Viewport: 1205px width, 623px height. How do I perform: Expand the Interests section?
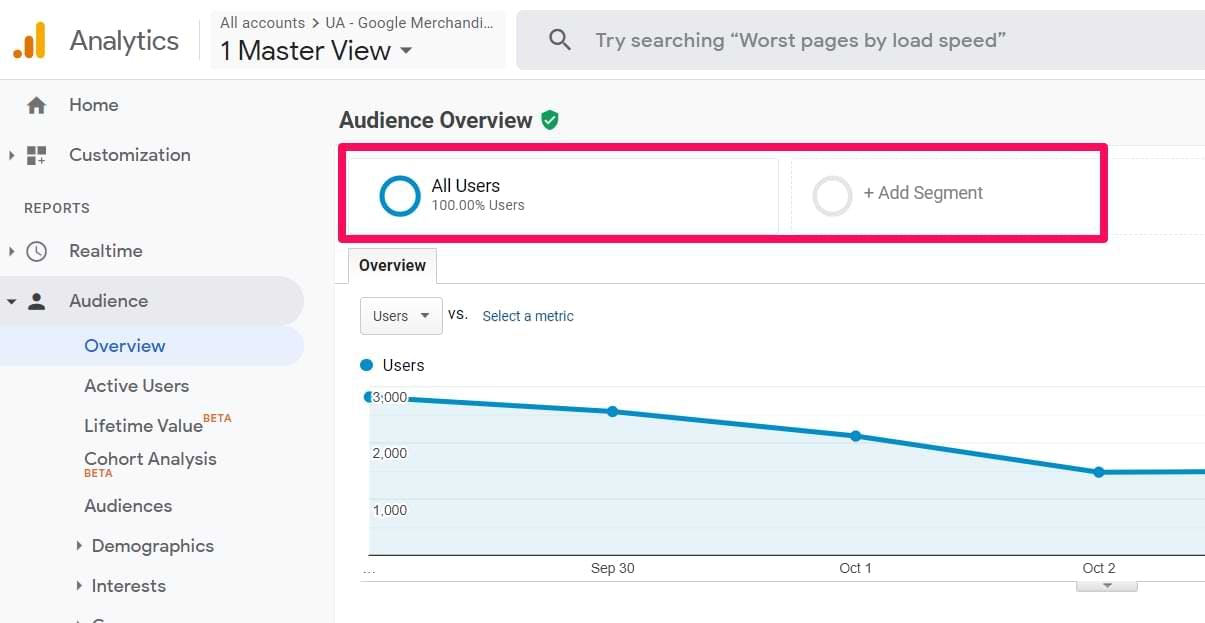point(129,586)
